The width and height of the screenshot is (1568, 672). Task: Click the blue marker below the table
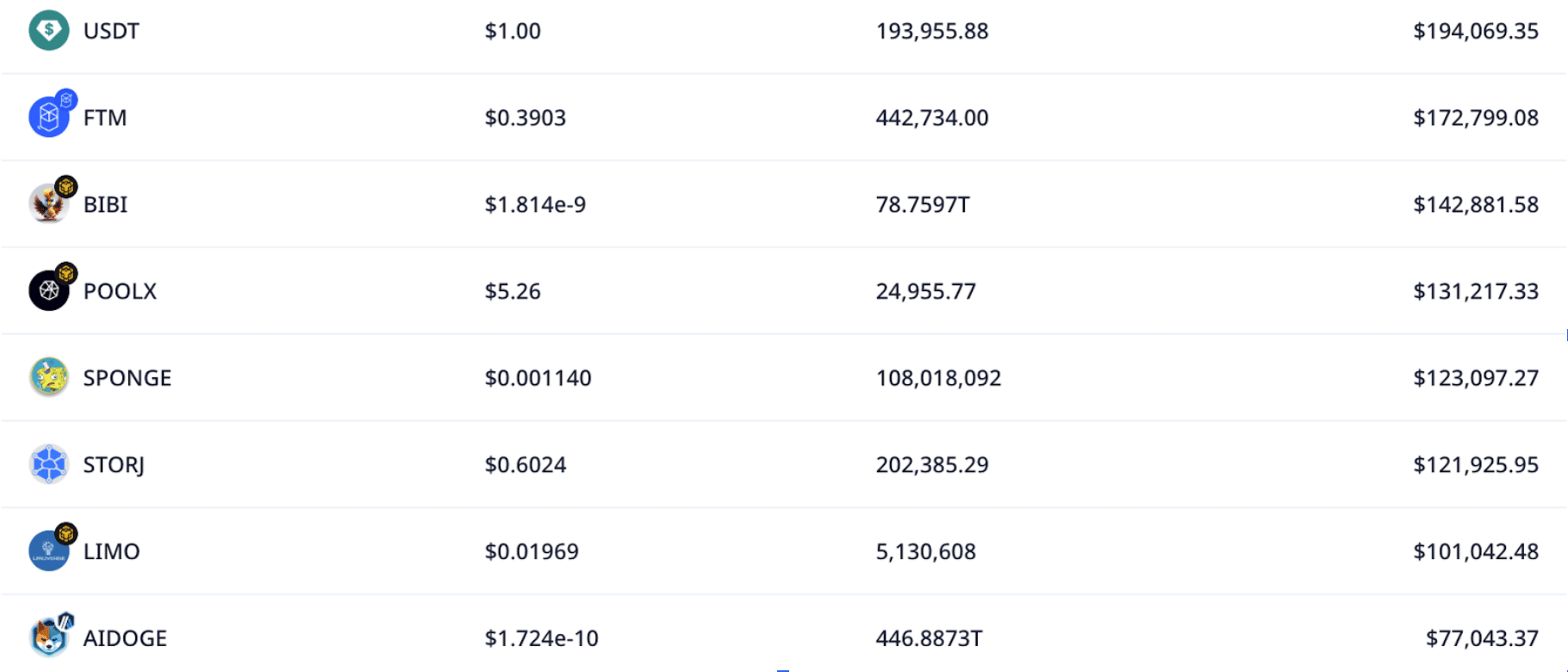[782, 669]
